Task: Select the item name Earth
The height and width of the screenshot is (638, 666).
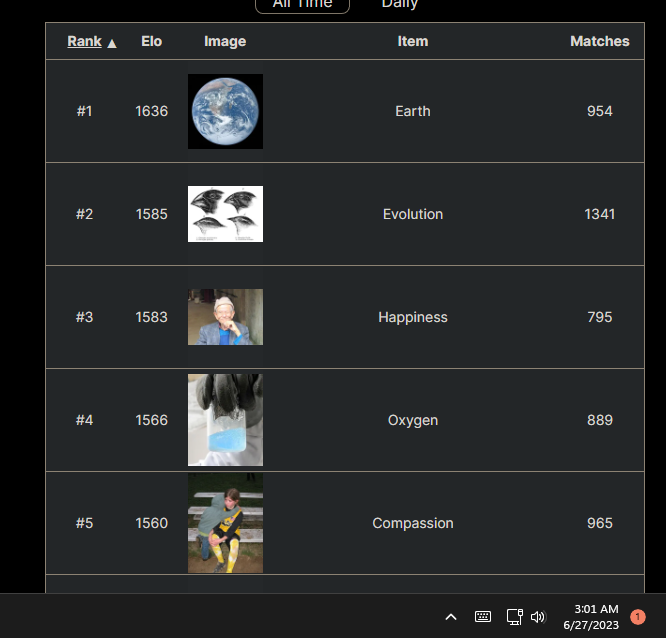Action: pos(412,111)
